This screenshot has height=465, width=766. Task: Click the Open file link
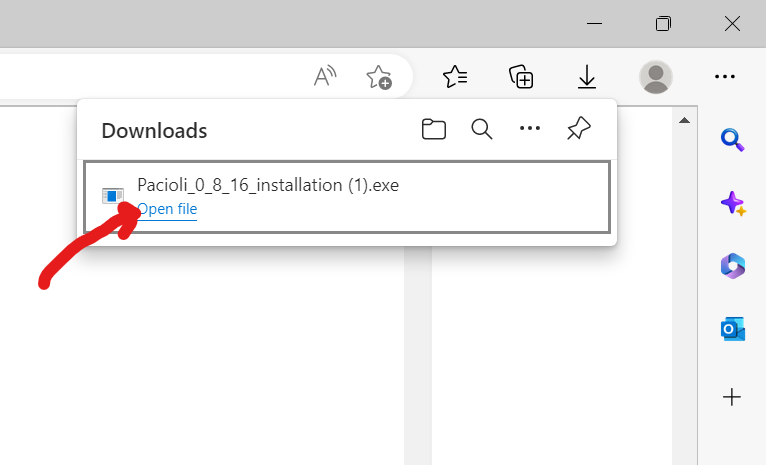coord(167,209)
